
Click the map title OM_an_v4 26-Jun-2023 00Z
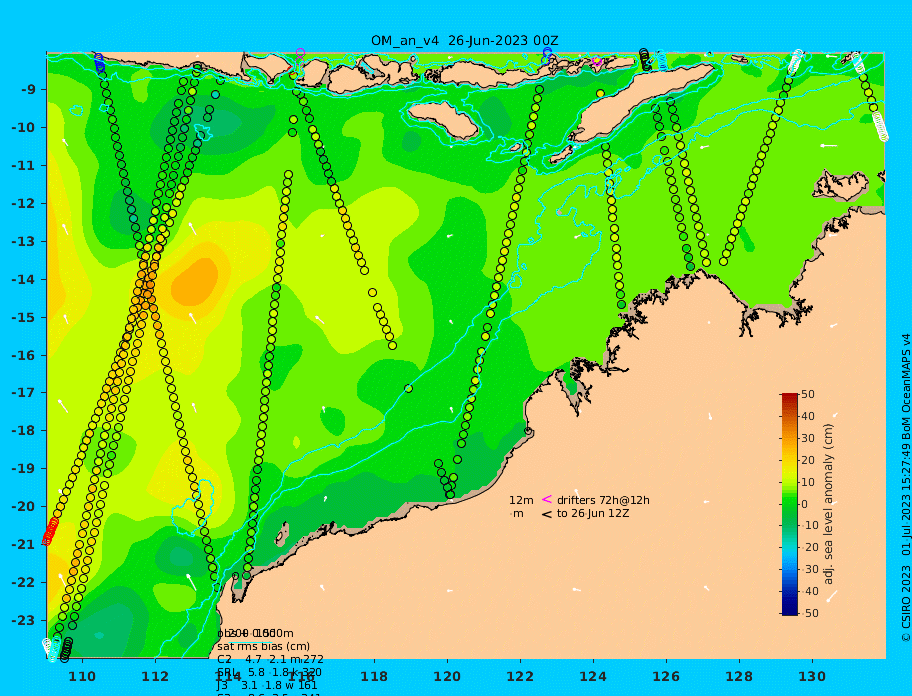[x=465, y=41]
